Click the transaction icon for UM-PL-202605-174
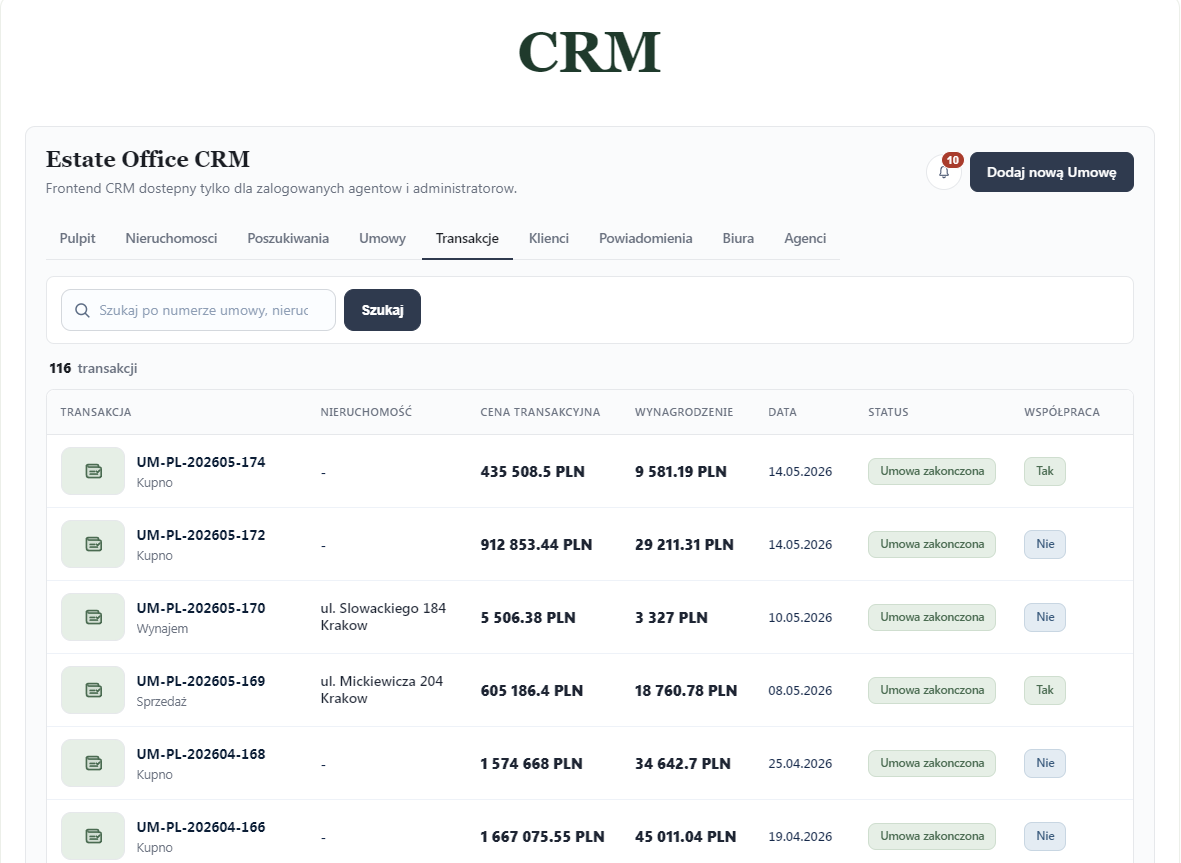Image resolution: width=1181 pixels, height=863 pixels. coord(93,471)
